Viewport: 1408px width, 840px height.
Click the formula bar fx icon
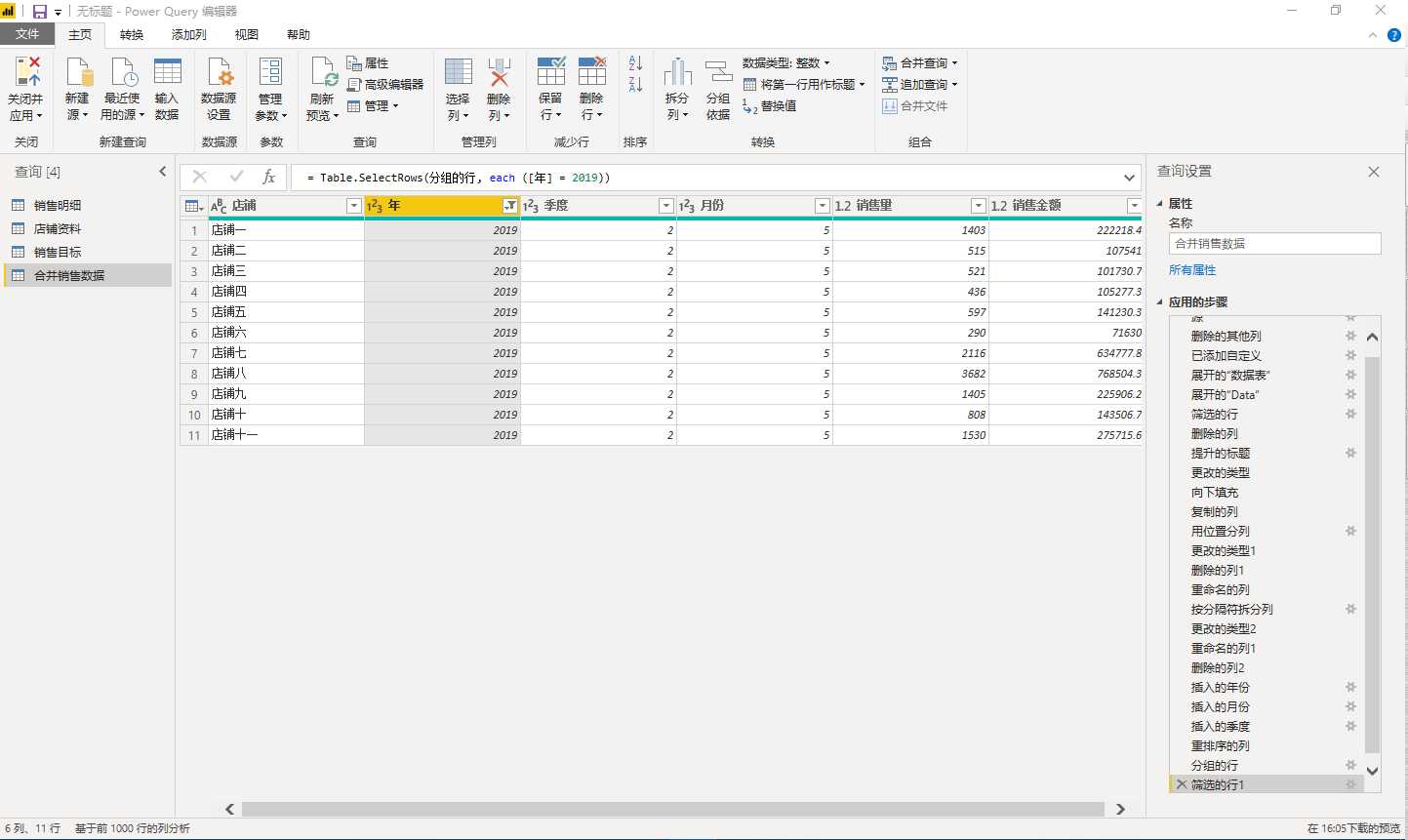pos(269,177)
